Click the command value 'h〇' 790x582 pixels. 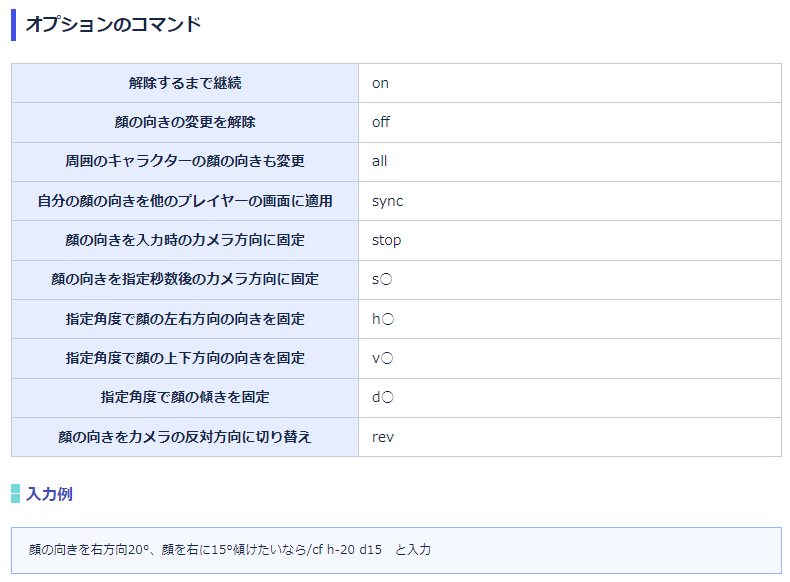[x=383, y=319]
